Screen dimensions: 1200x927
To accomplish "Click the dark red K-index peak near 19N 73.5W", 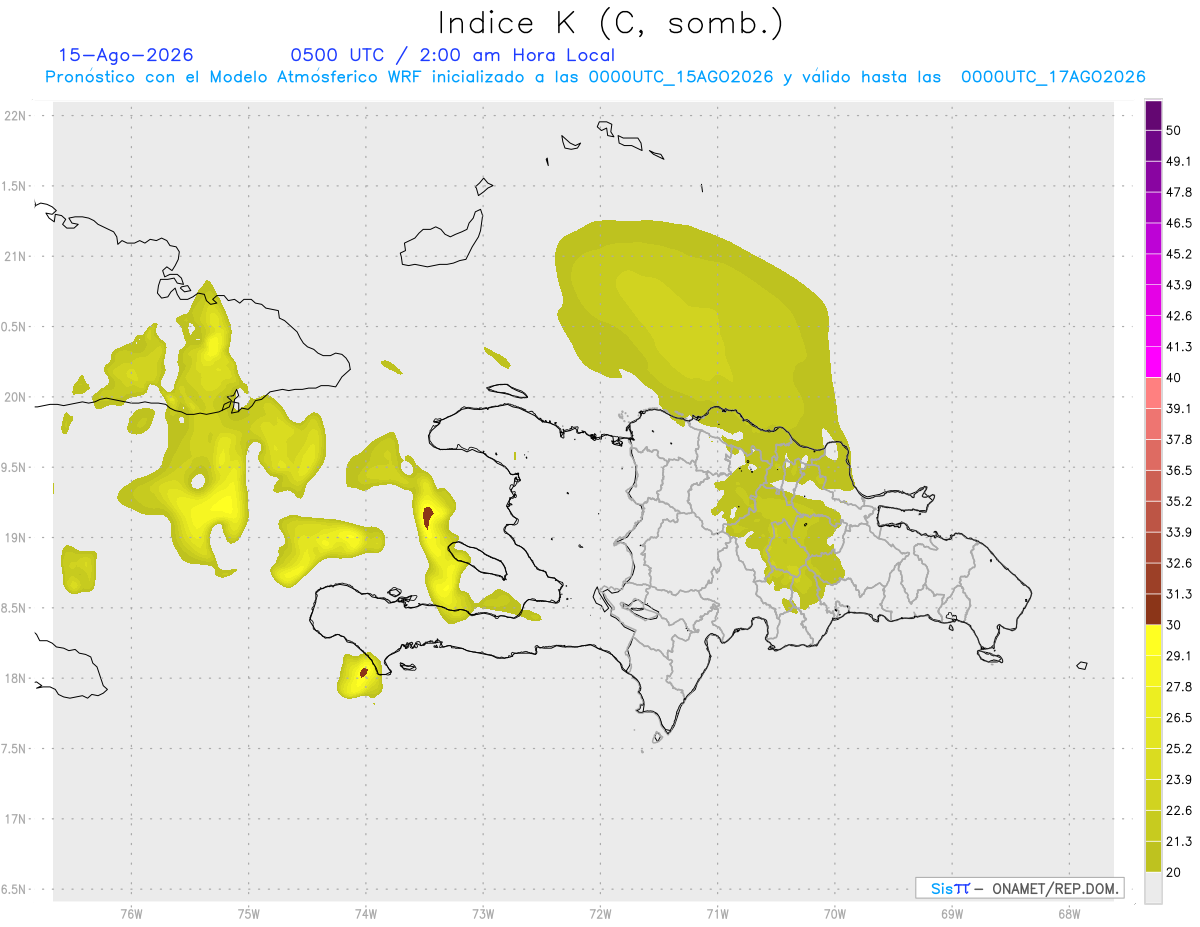I will (x=428, y=517).
